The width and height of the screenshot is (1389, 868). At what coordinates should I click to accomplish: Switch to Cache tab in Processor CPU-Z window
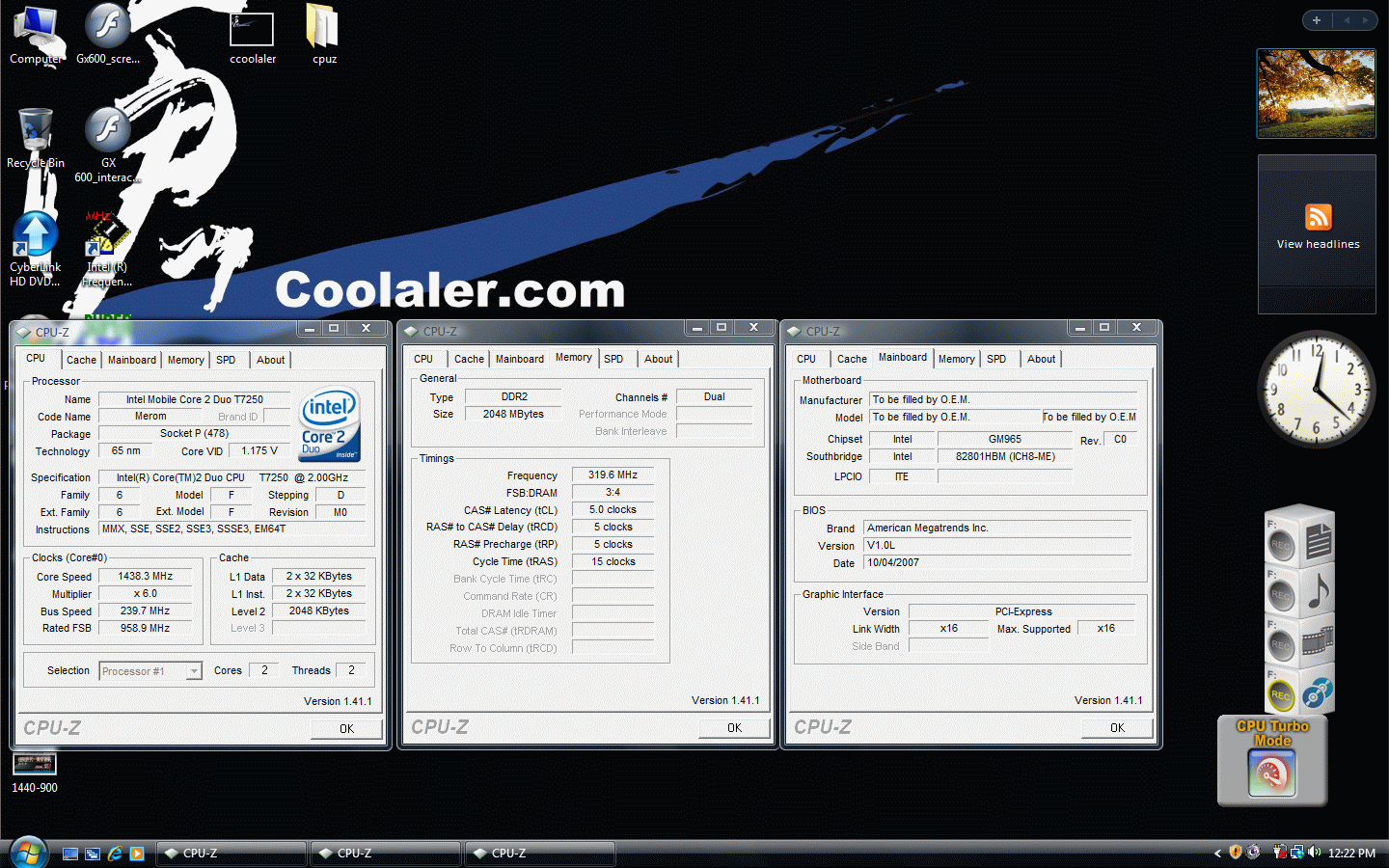point(81,360)
